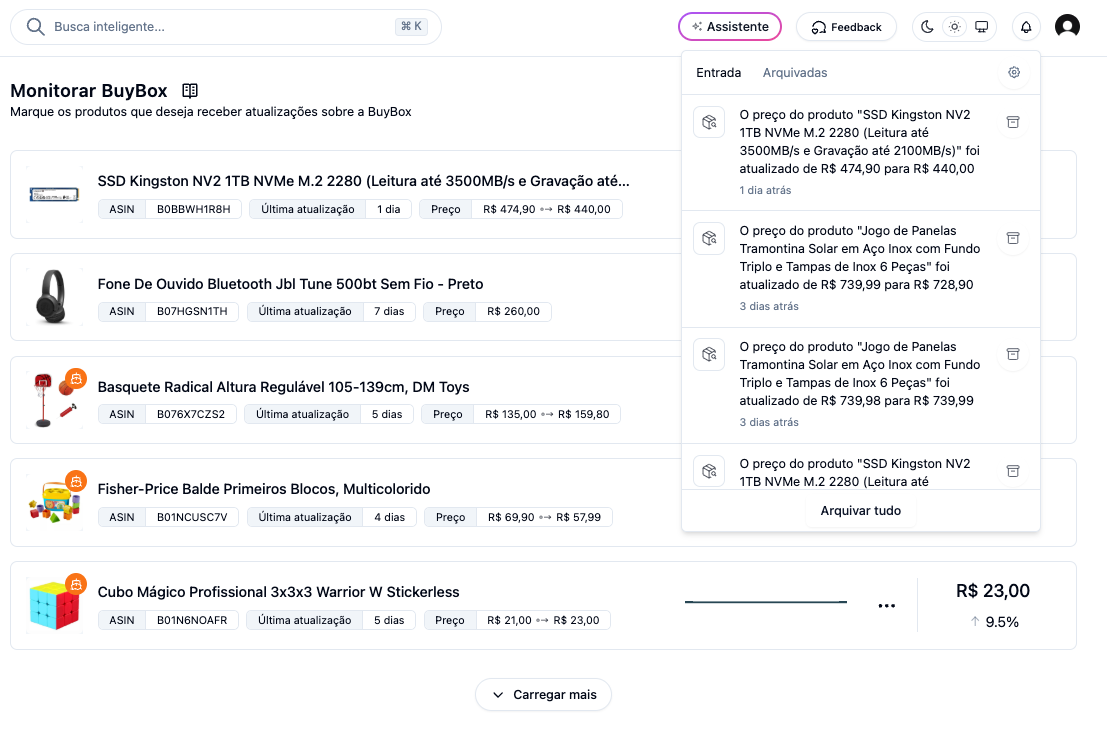The image size is (1107, 745).
Task: Toggle the notifications bell icon
Action: (1026, 27)
